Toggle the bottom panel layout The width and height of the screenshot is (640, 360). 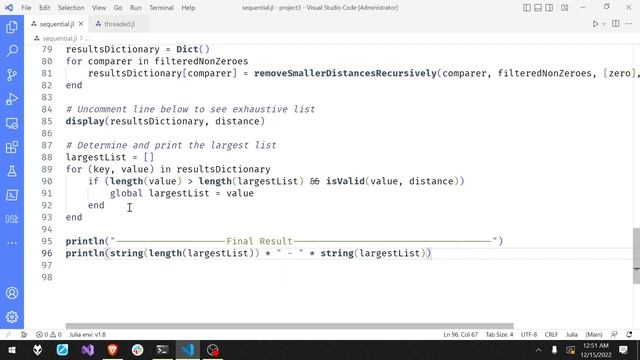click(x=538, y=8)
